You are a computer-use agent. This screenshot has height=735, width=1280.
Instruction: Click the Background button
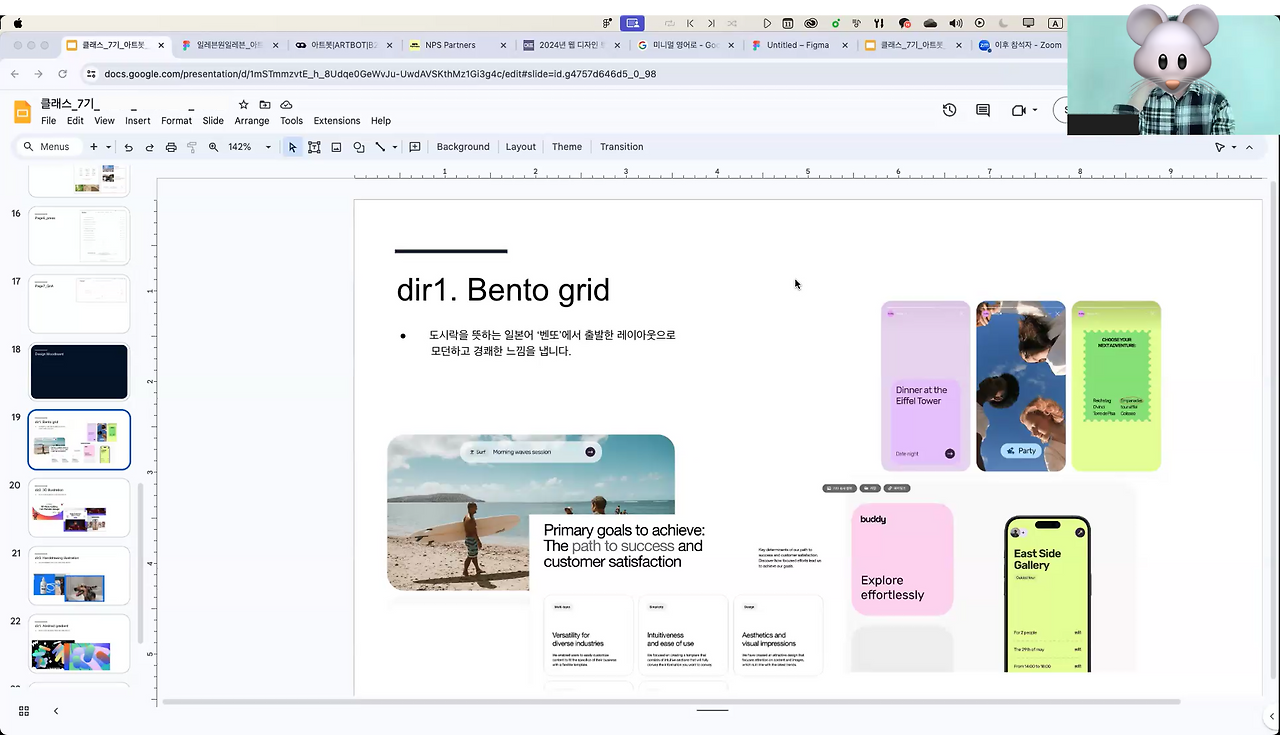pos(463,147)
